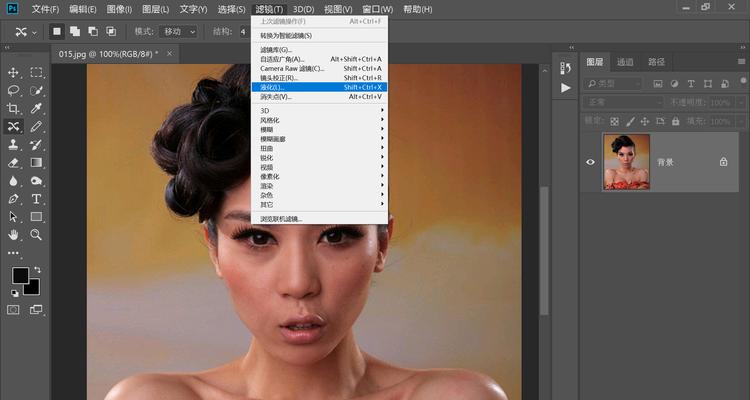Viewport: 750px width, 400px height.
Task: Turn layer filtering on or off
Action: pos(743,81)
